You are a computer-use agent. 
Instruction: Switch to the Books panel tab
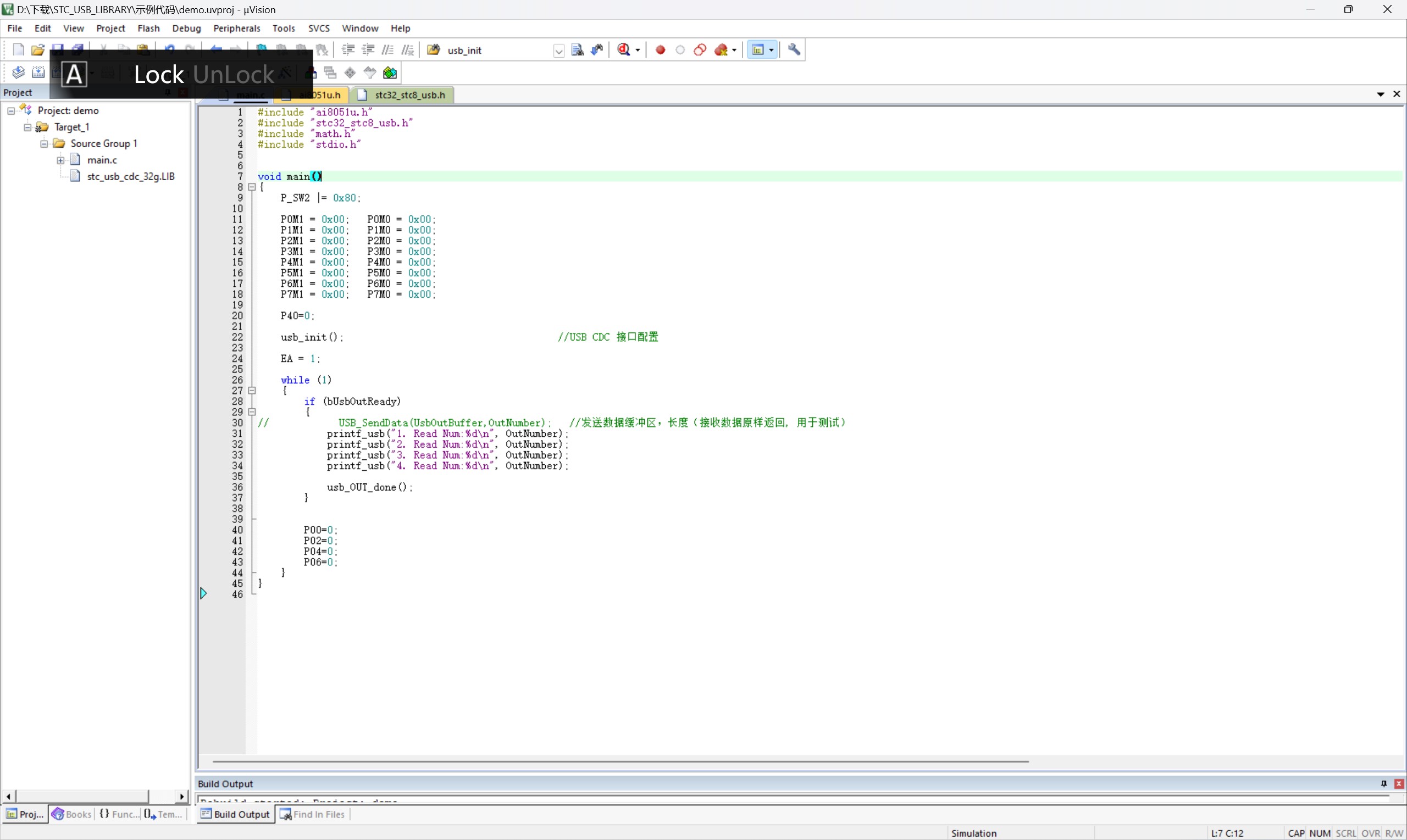click(x=72, y=814)
